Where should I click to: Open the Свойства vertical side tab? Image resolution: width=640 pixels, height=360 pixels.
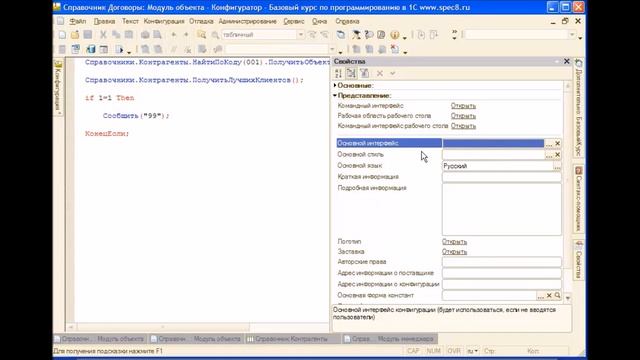point(578,260)
